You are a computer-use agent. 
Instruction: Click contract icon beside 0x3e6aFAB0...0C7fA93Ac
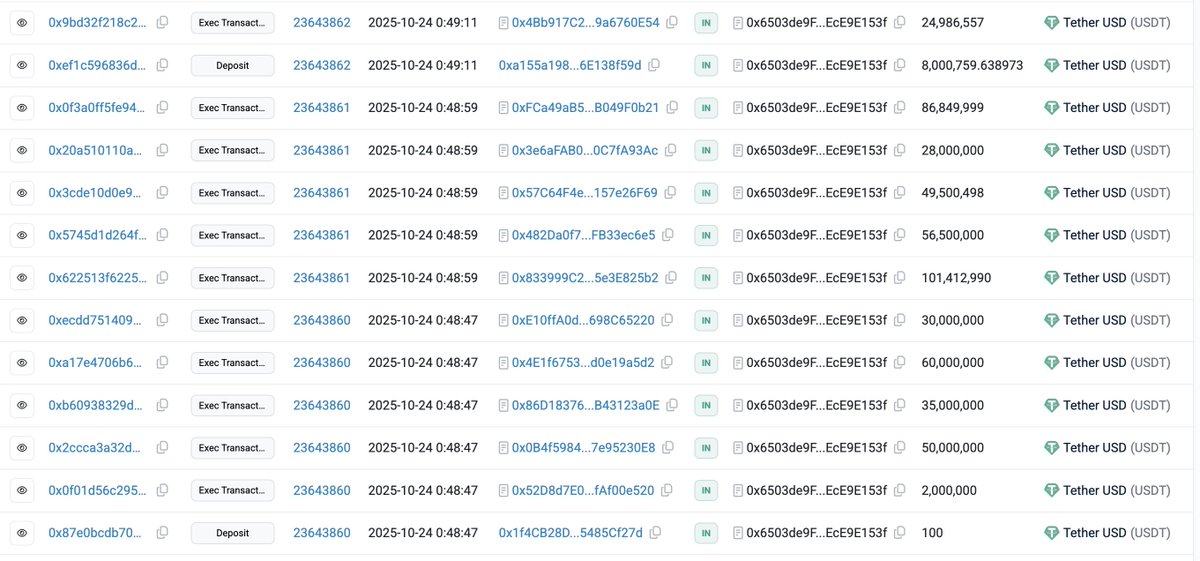click(503, 150)
